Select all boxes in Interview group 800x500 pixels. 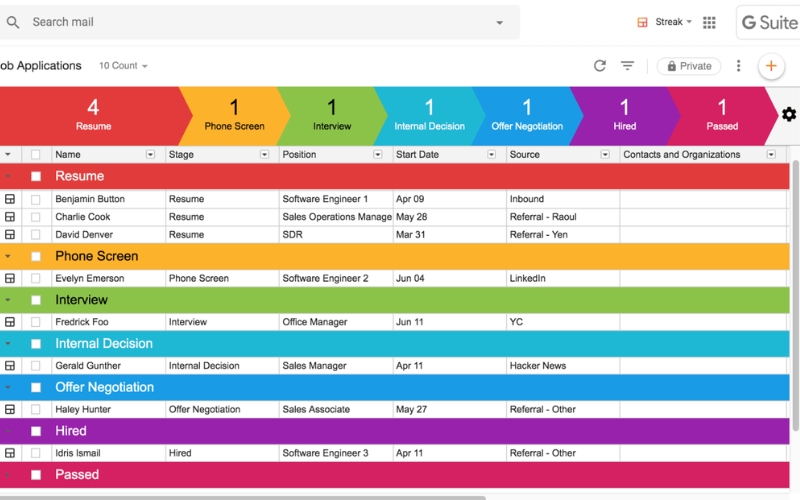point(36,300)
